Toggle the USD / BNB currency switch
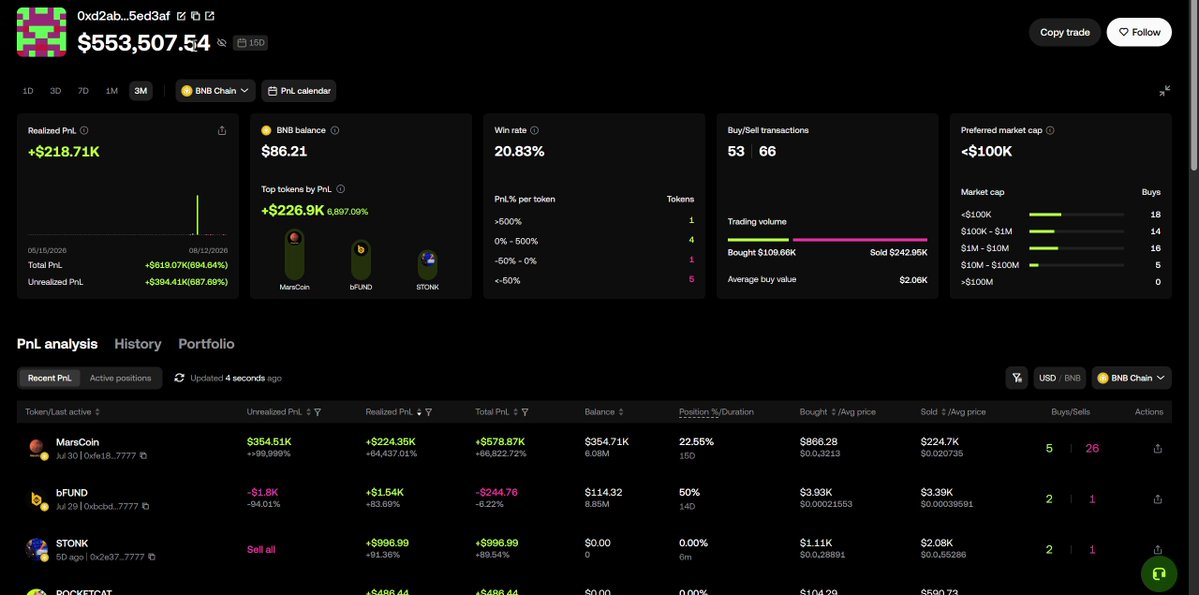Image resolution: width=1199 pixels, height=595 pixels. coord(1060,378)
